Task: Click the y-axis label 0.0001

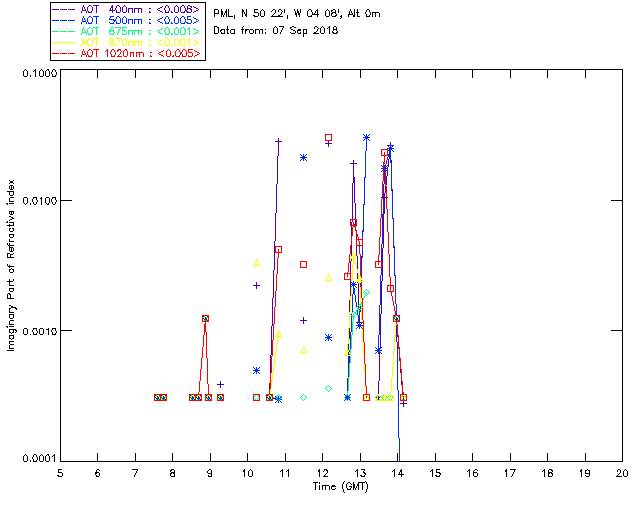Action: 40,458
